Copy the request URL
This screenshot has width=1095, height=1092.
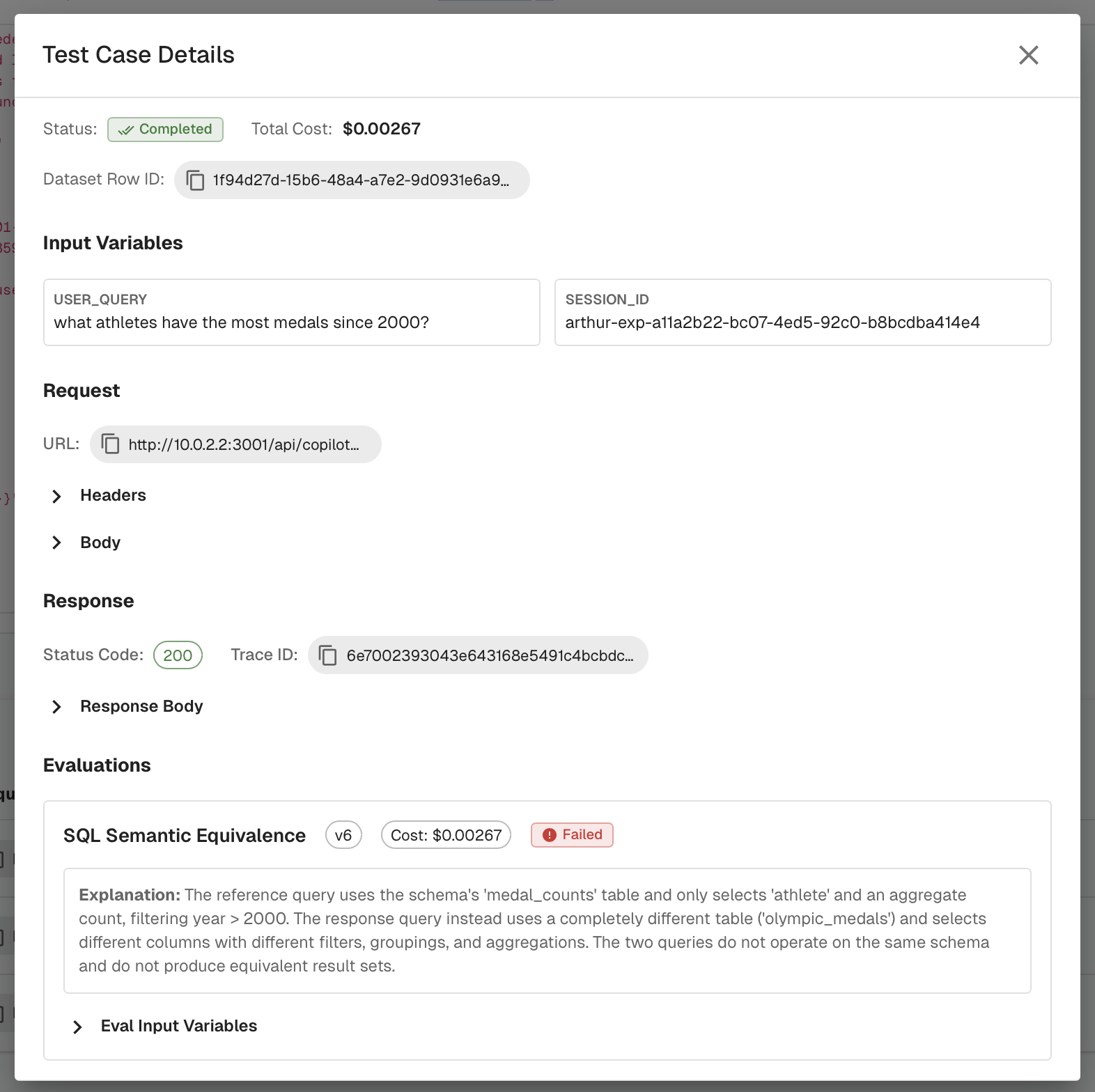(111, 444)
